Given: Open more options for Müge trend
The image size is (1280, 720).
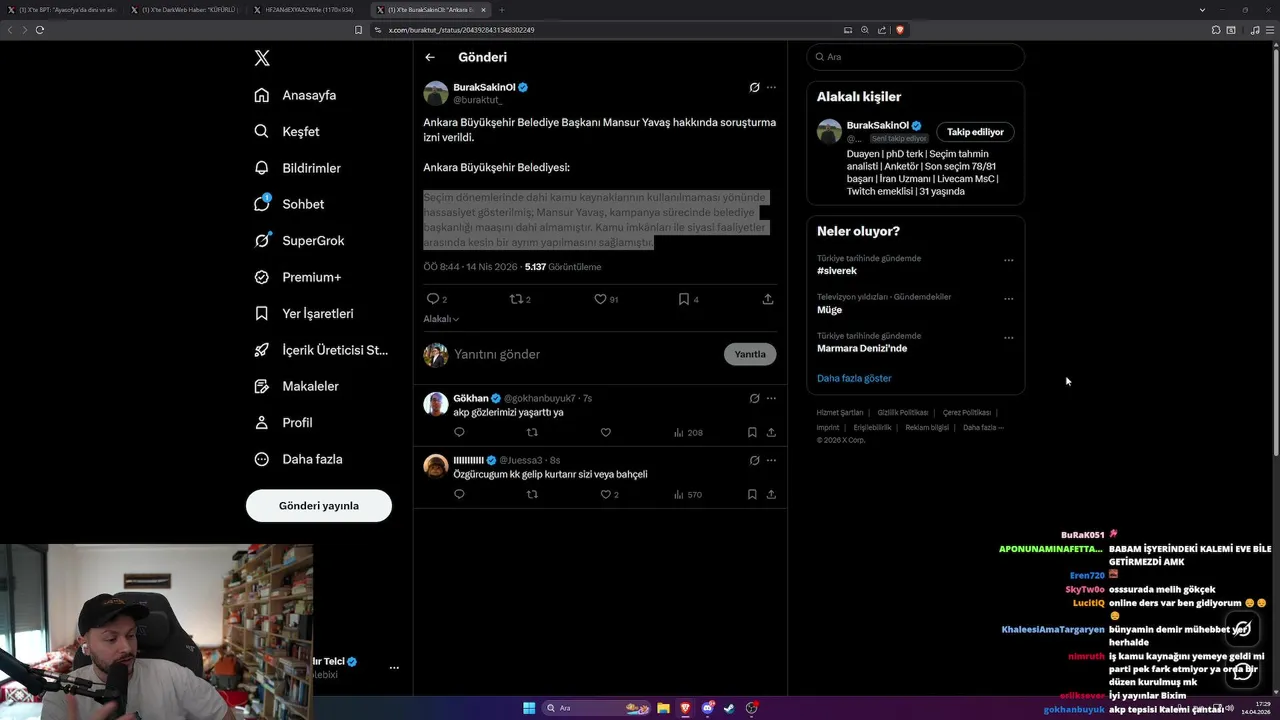Looking at the screenshot, I should (1008, 298).
